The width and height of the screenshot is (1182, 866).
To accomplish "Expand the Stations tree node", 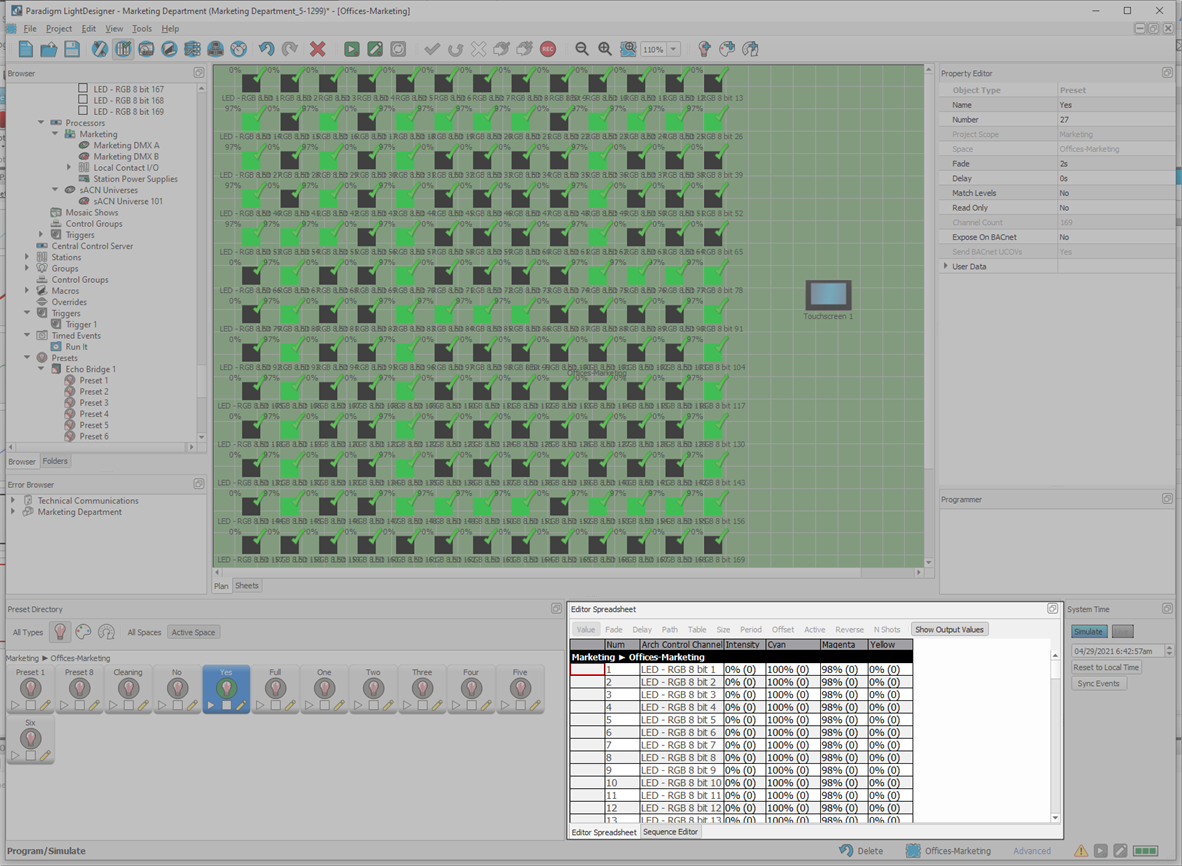I will click(28, 257).
